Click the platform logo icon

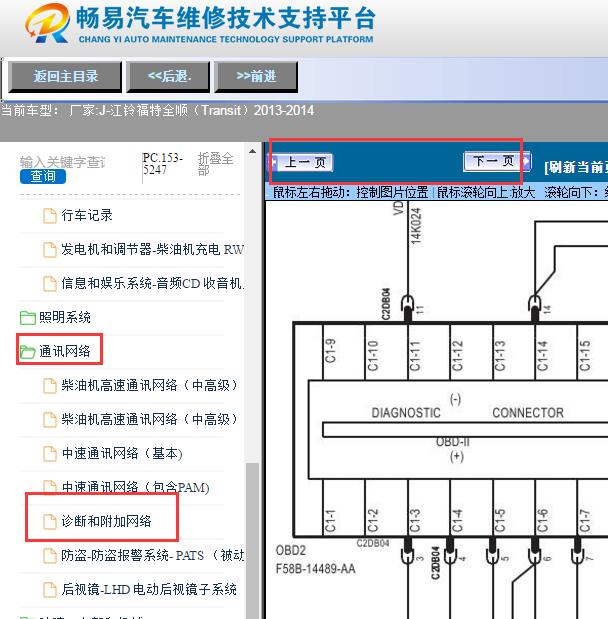coord(47,24)
